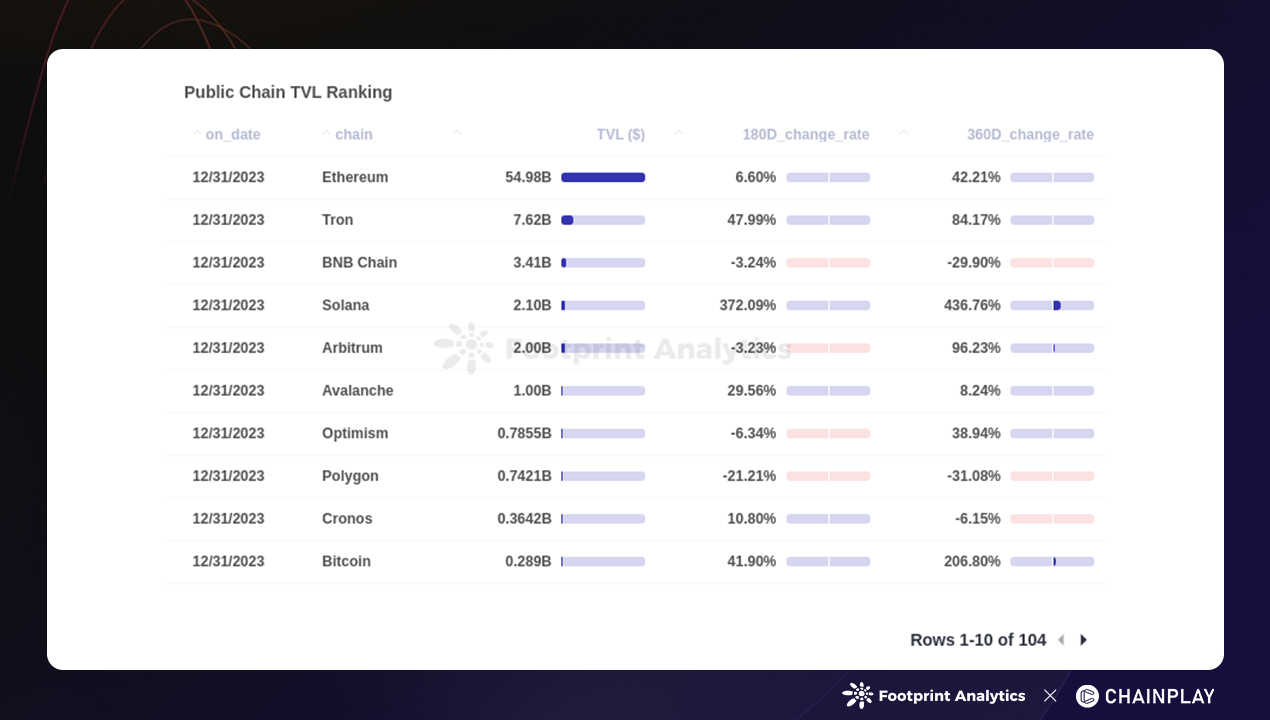Click the Footprint Analytics footer logo icon
Viewport: 1270px width, 720px height.
tap(857, 695)
